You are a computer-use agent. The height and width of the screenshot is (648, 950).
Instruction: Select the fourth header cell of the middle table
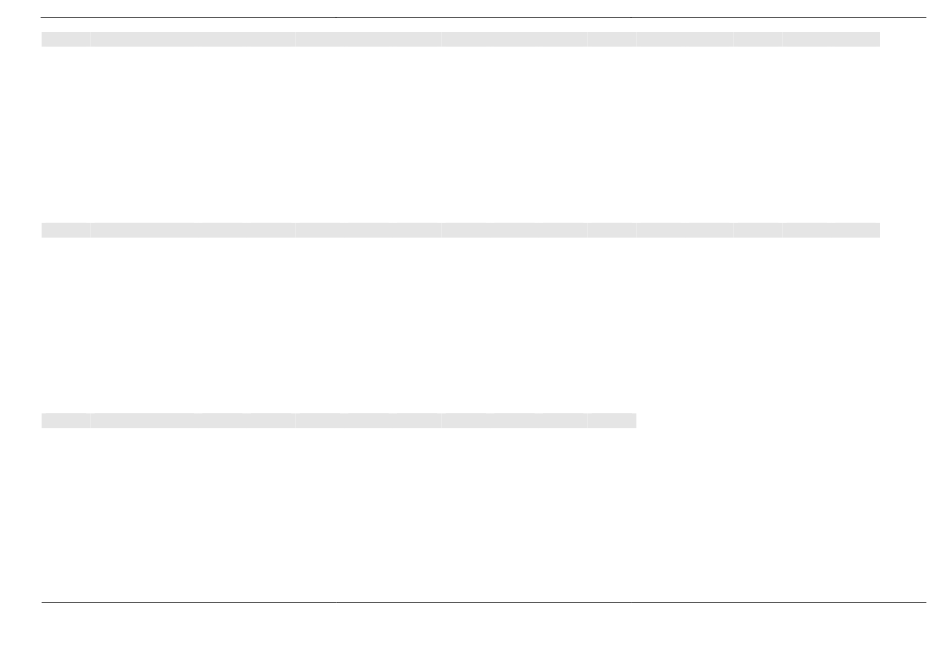(x=514, y=230)
